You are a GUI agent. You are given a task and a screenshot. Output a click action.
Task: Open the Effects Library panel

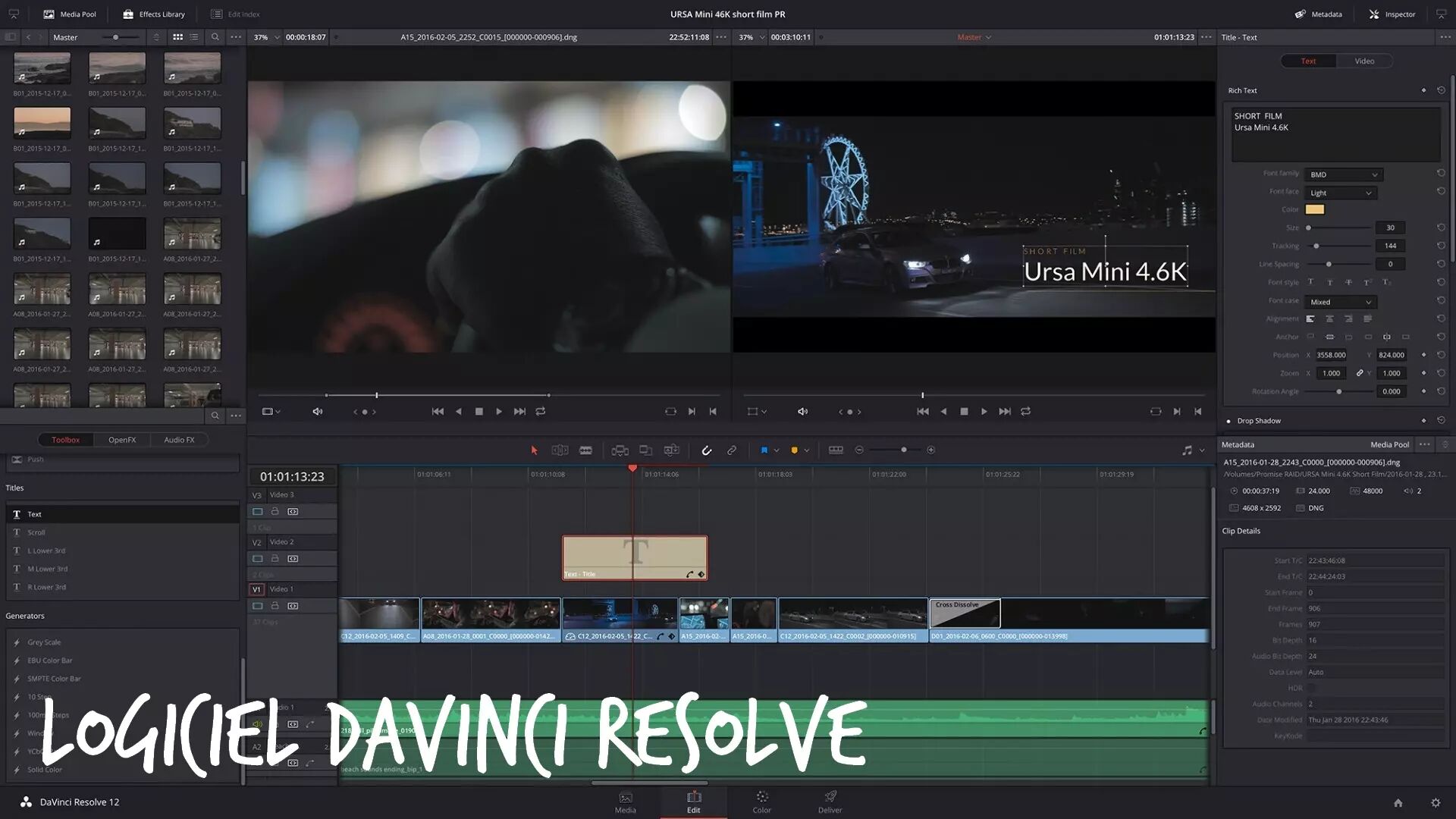(154, 14)
